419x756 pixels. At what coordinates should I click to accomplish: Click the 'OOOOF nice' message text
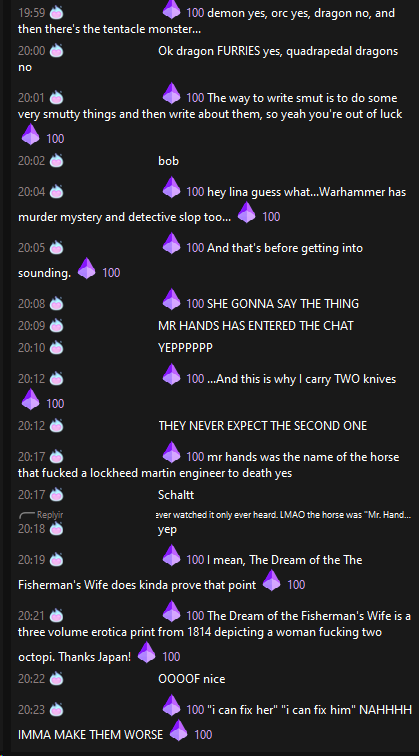191,679
